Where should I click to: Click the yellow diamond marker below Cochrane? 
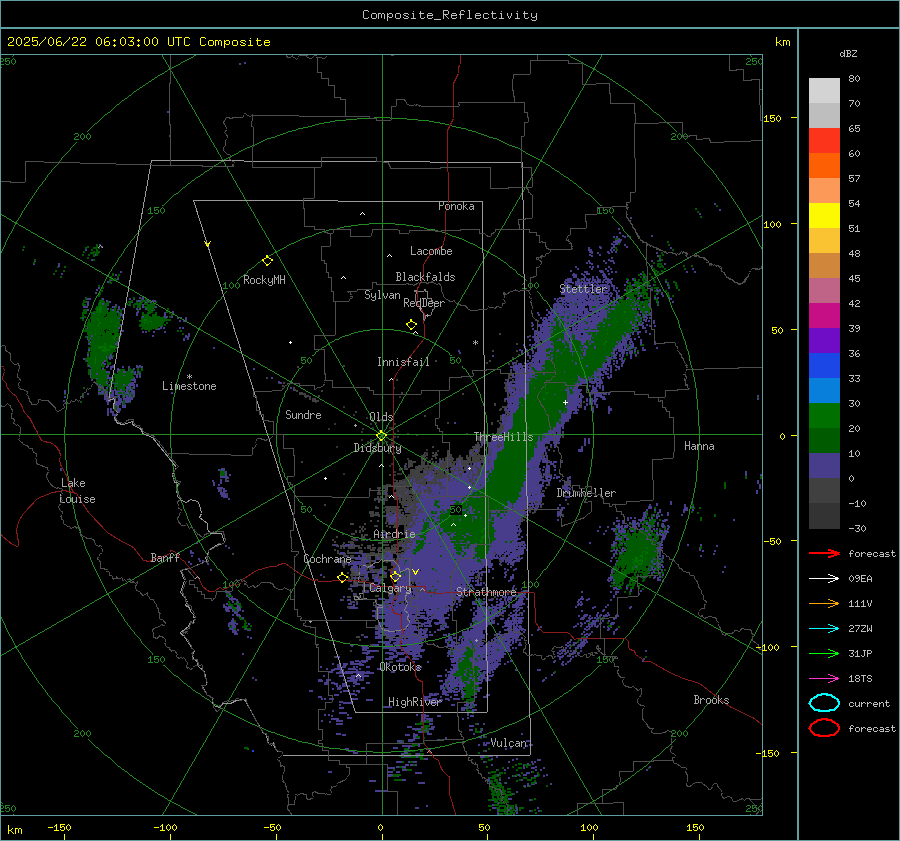coord(343,578)
